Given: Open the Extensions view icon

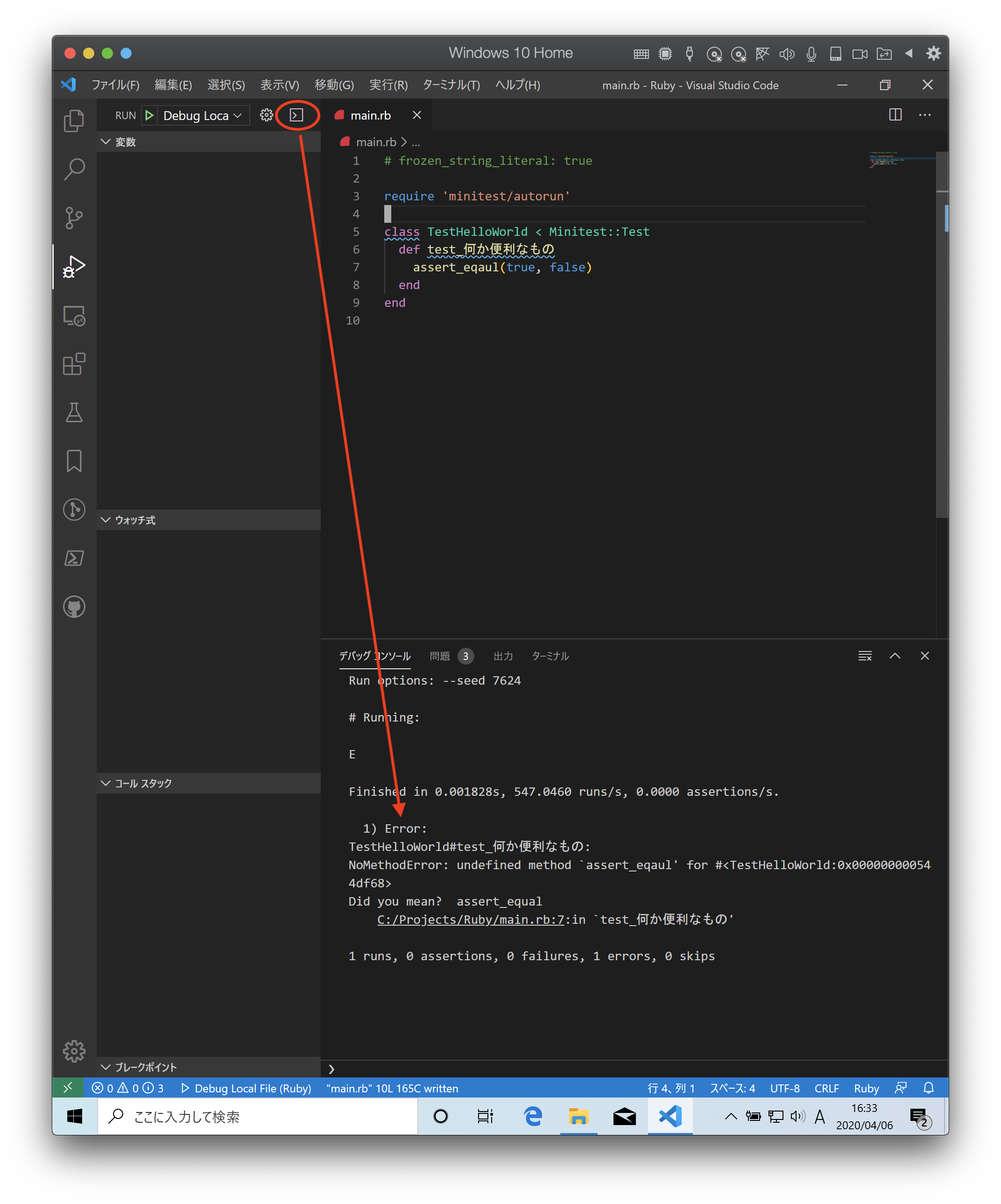Looking at the screenshot, I should coord(74,363).
